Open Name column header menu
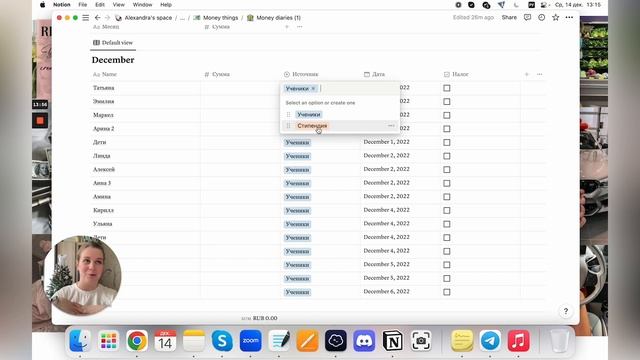 105,74
